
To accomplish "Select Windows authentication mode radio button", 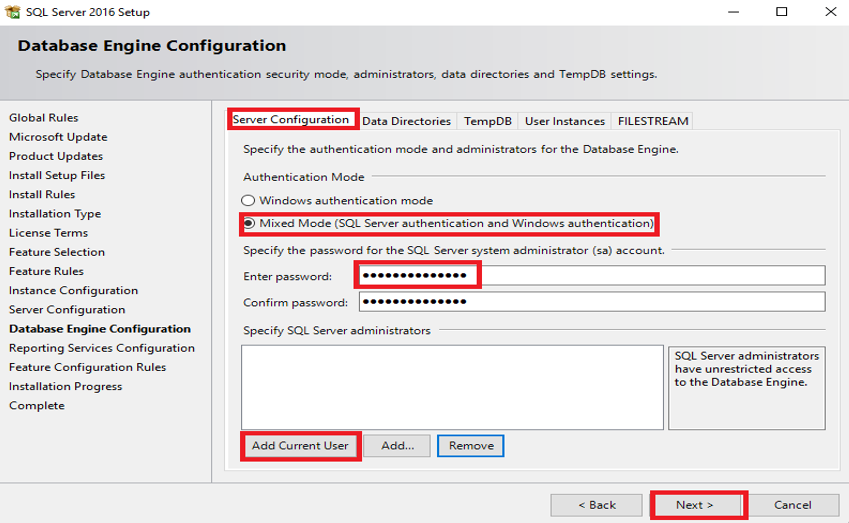I will pyautogui.click(x=249, y=201).
